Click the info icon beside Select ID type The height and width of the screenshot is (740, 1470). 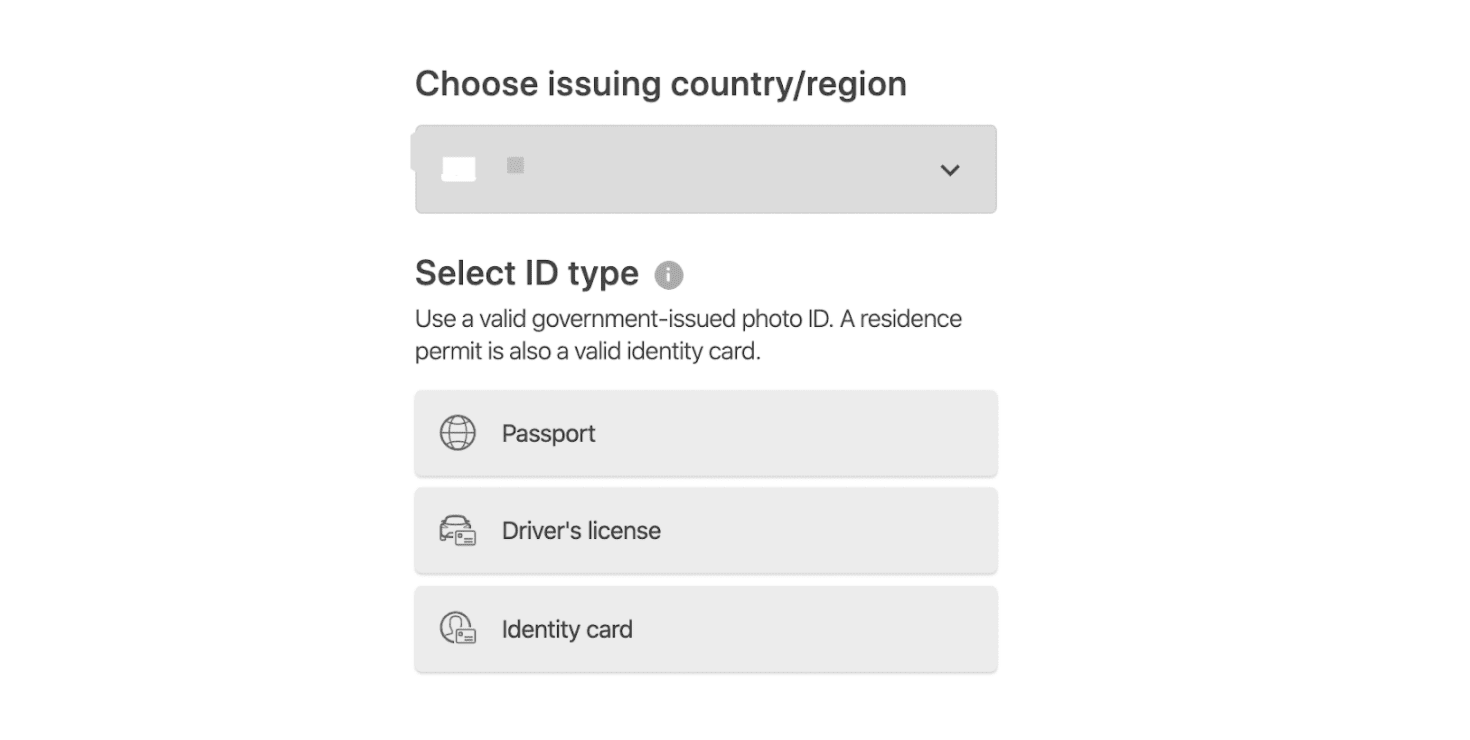click(x=668, y=275)
